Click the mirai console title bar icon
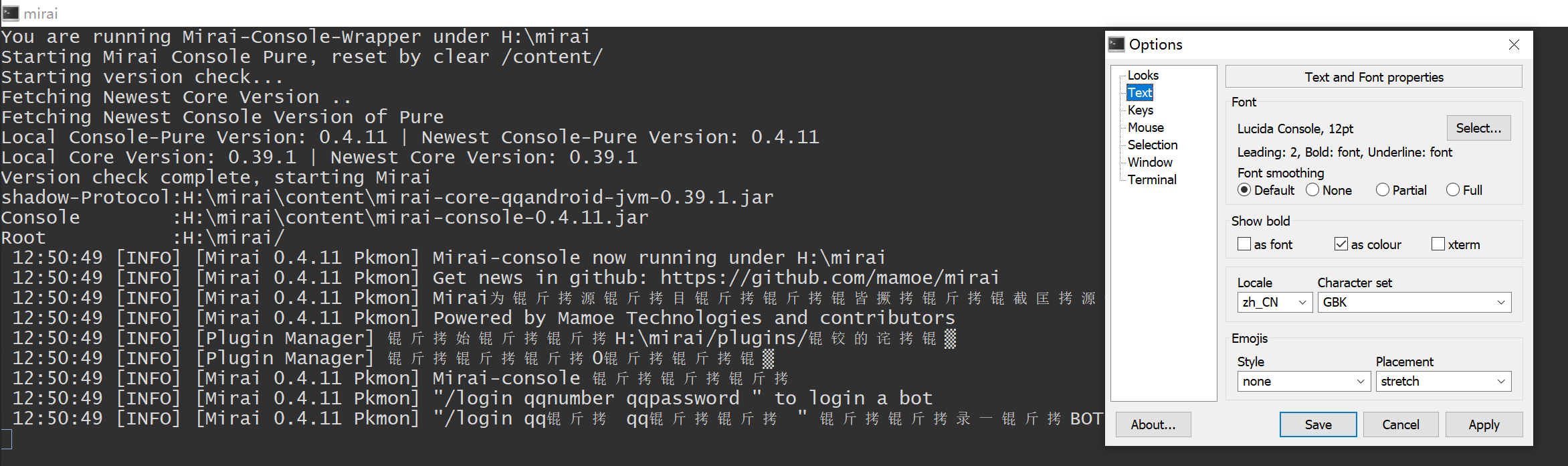The image size is (1568, 466). (9, 12)
